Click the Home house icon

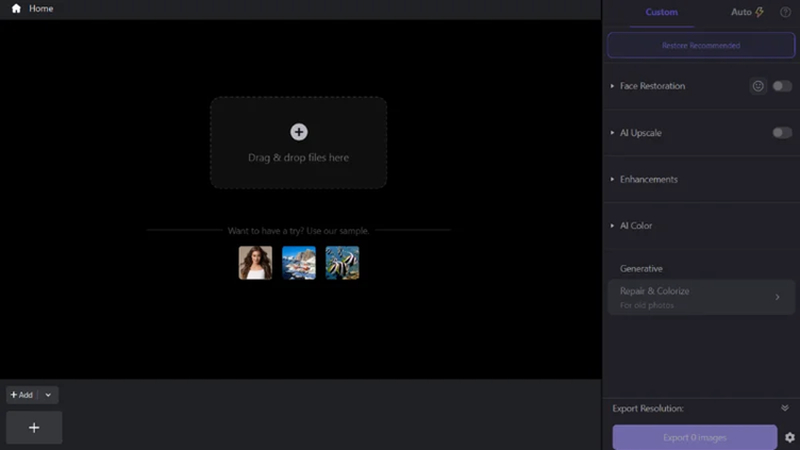pos(16,8)
